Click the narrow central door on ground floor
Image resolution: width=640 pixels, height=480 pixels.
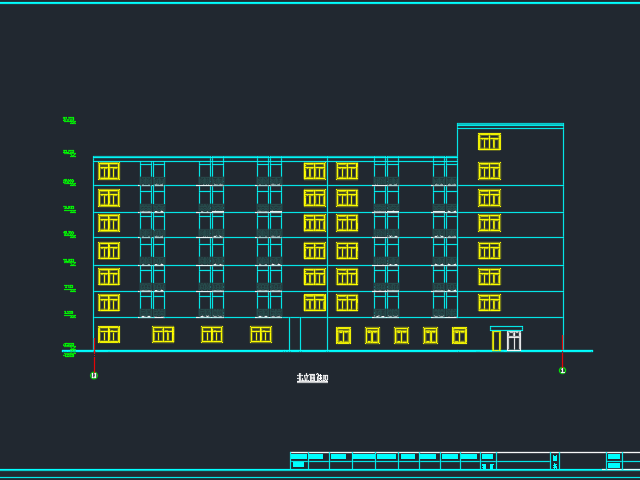(x=295, y=334)
